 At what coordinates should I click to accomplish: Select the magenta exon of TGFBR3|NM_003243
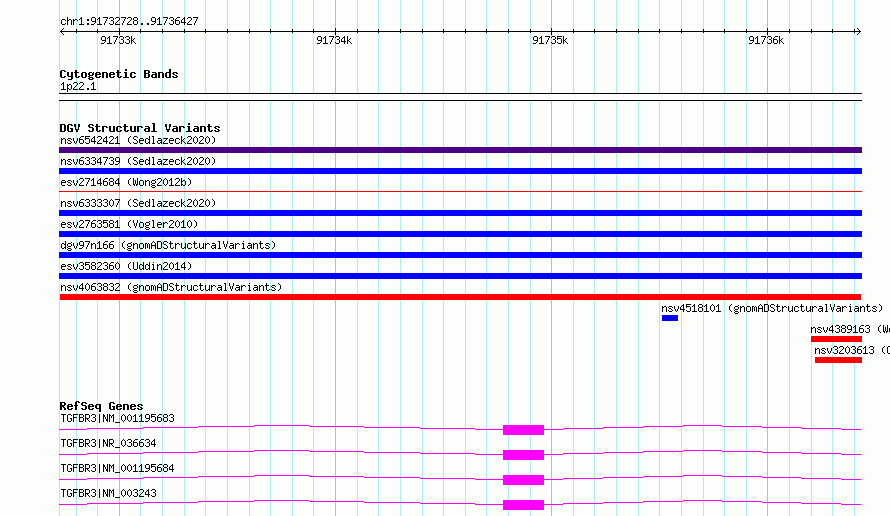pos(523,505)
